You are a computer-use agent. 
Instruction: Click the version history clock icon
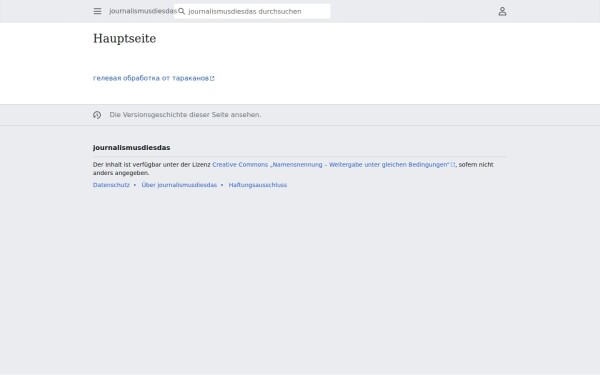point(97,115)
